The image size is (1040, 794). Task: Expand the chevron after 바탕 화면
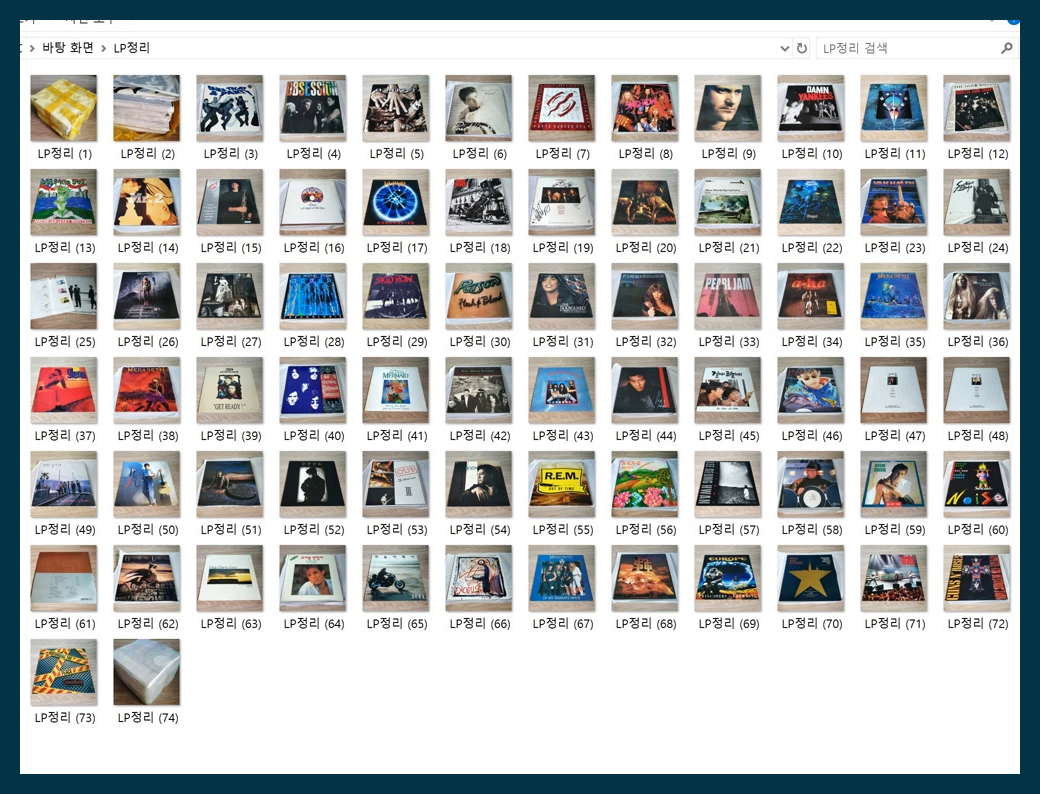tap(103, 48)
